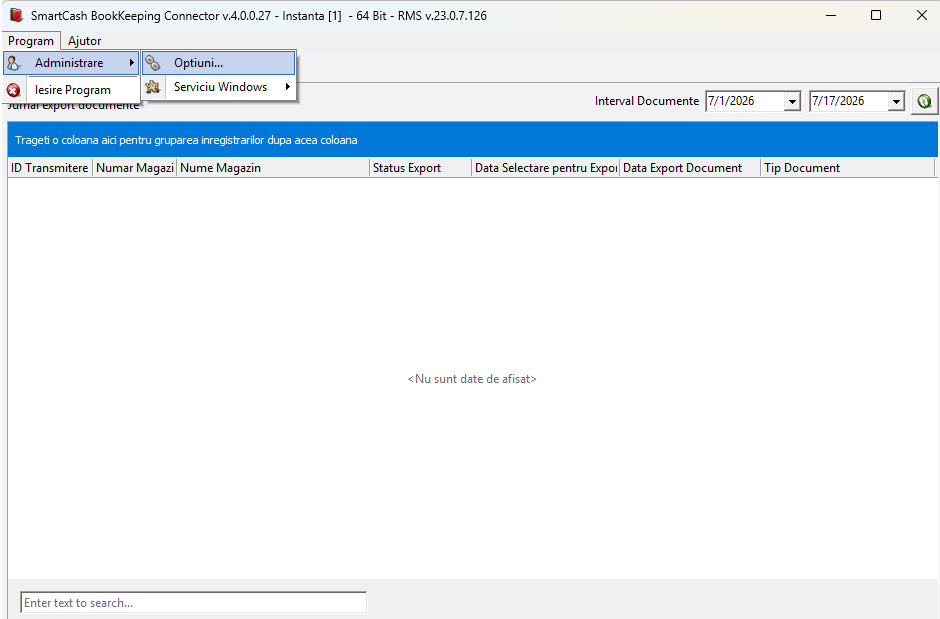The image size is (940, 619).
Task: Close the SmartCash BookKeeping Connector window
Action: 922,15
